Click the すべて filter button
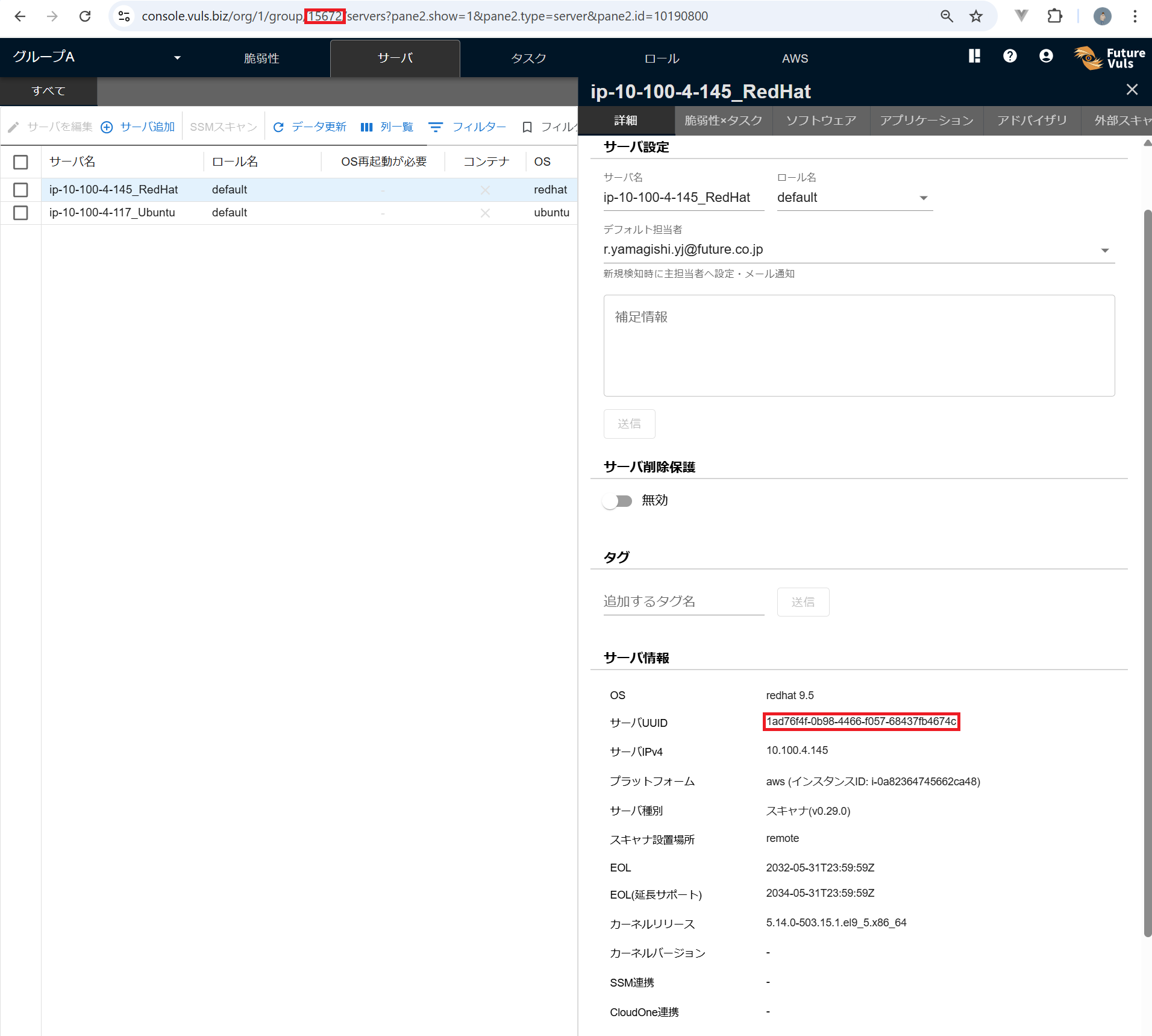 (48, 91)
